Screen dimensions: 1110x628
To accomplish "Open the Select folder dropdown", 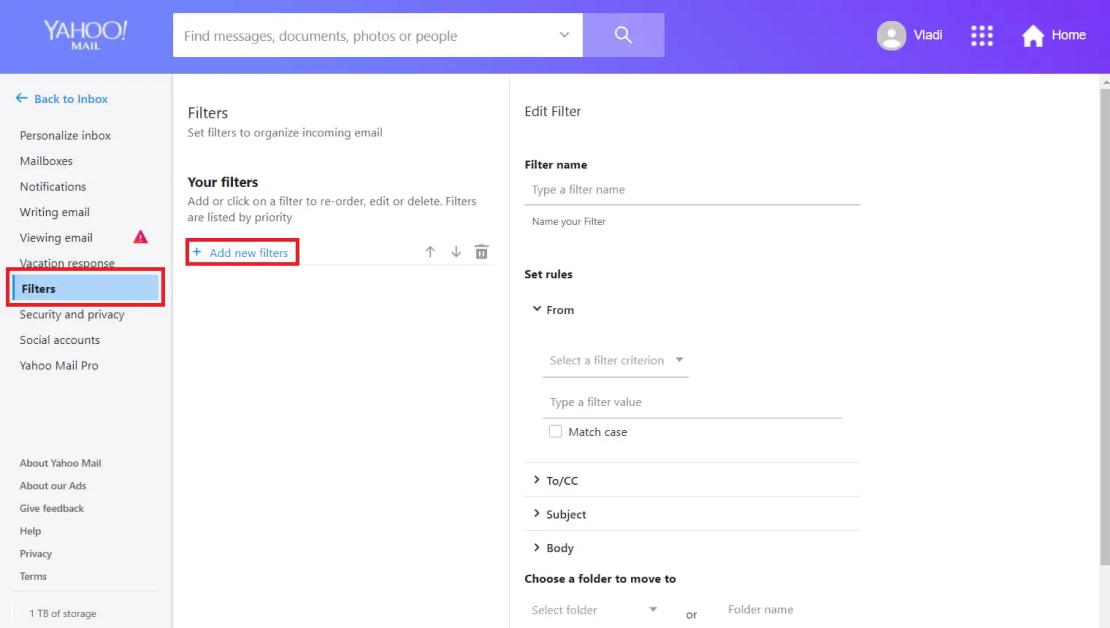I will [x=595, y=609].
